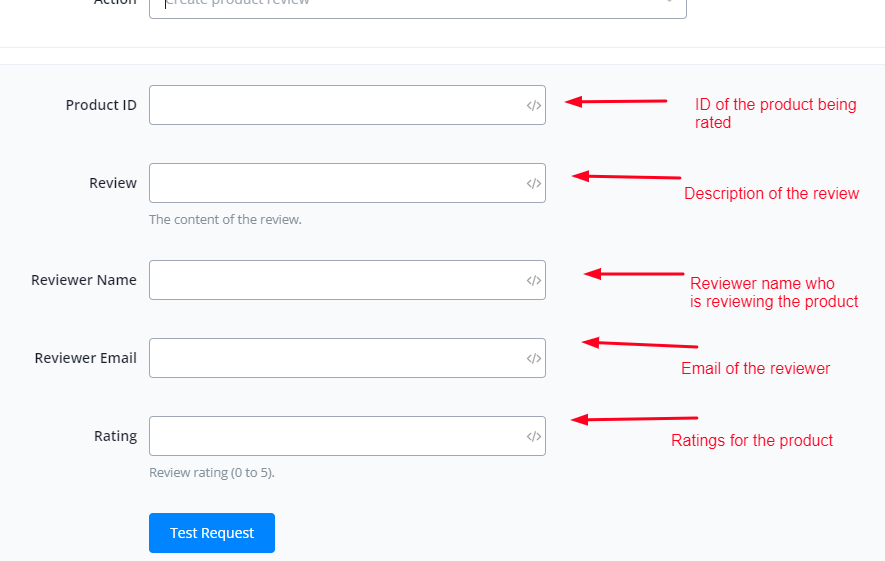The height and width of the screenshot is (561, 885).
Task: Click the Review field label
Action: click(113, 183)
